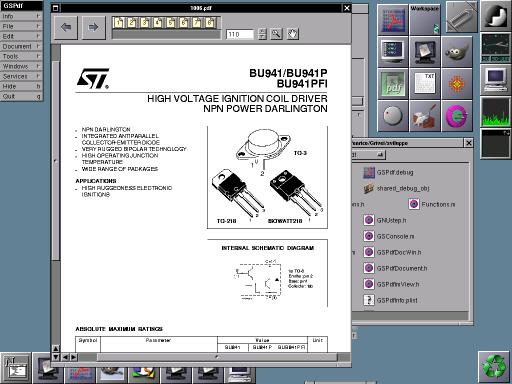Image resolution: width=512 pixels, height=384 pixels.
Task: Open the File menu
Action: coord(21,26)
